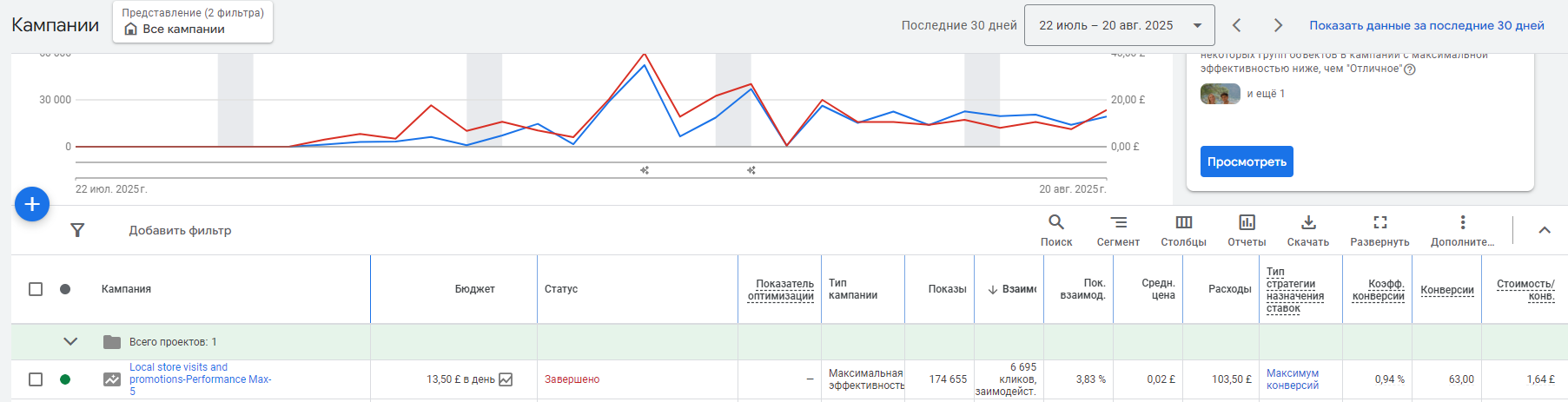Viewport: 1568px width, 402px height.
Task: Collapse the Всего проектов row chevron
Action: coord(71,342)
